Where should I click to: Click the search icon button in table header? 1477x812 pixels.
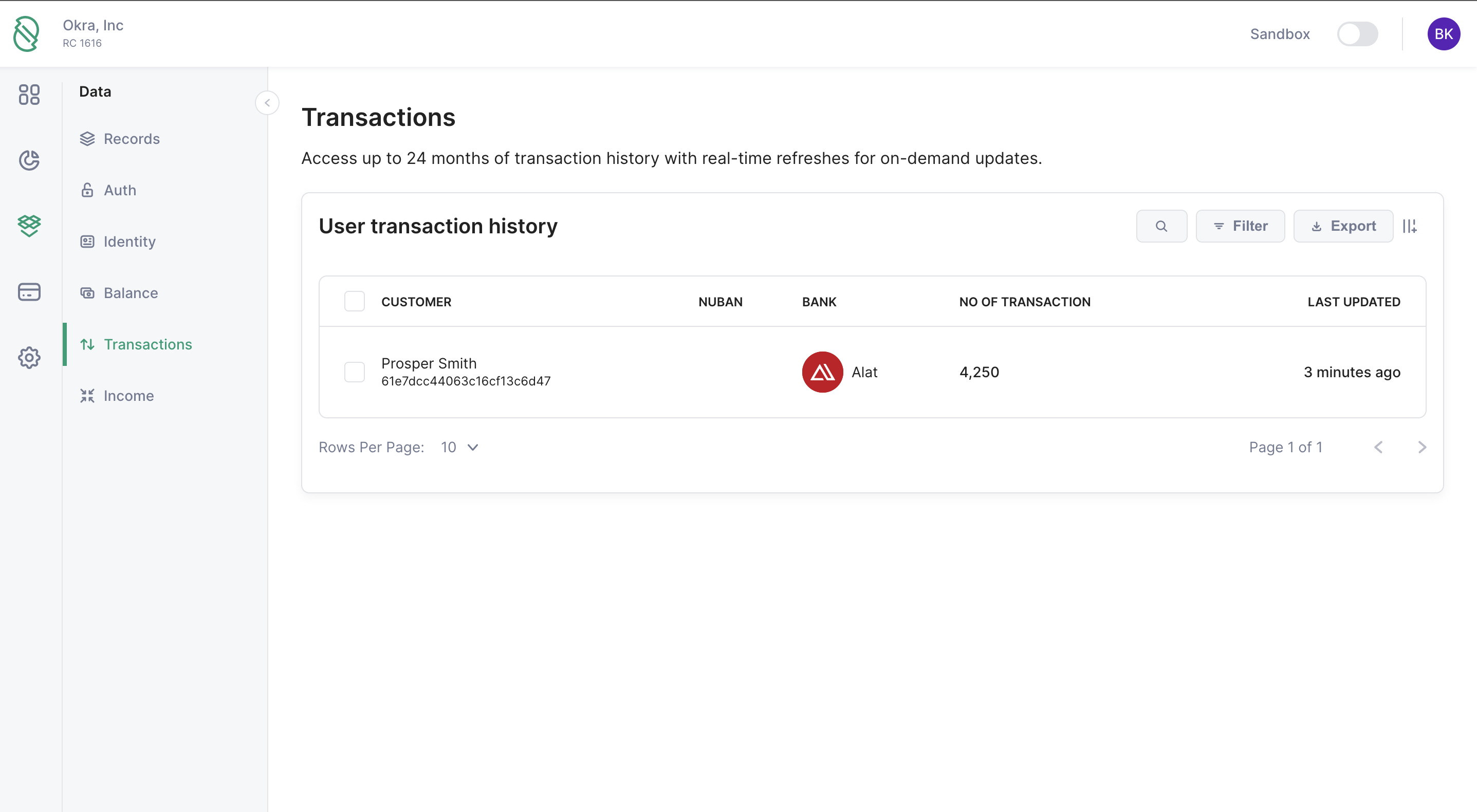(1161, 226)
